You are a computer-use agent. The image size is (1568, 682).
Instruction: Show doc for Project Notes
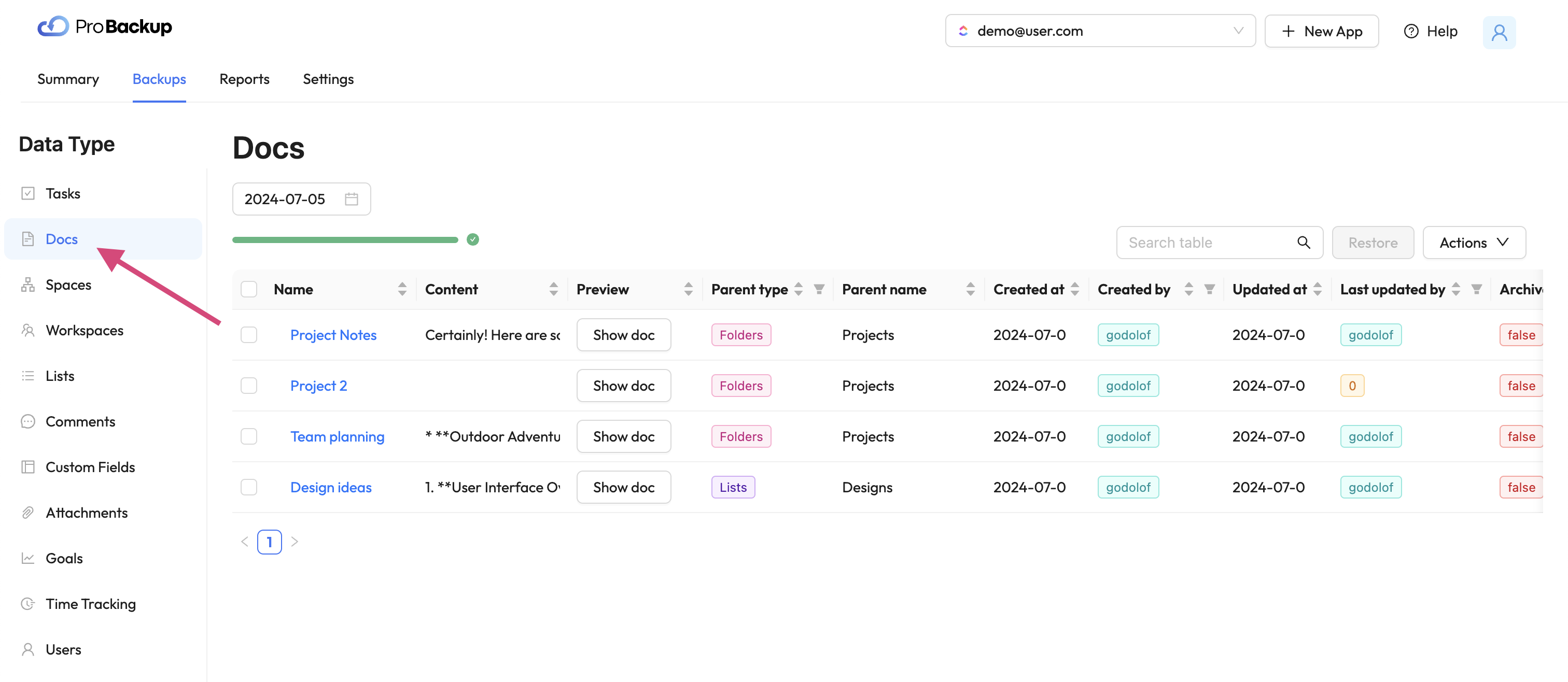(x=624, y=335)
